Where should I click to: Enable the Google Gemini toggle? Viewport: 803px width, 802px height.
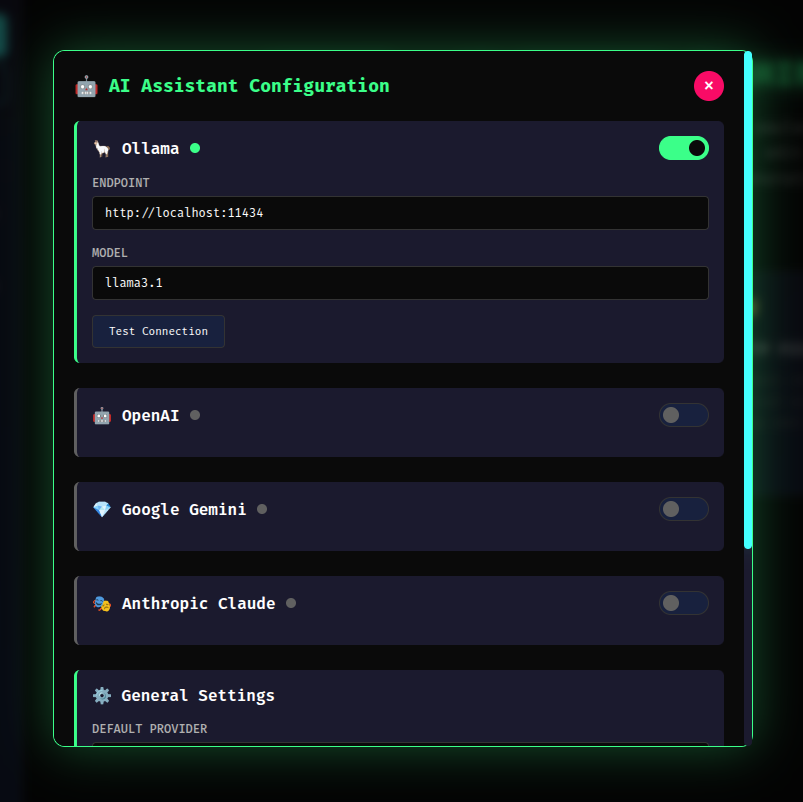coord(683,509)
